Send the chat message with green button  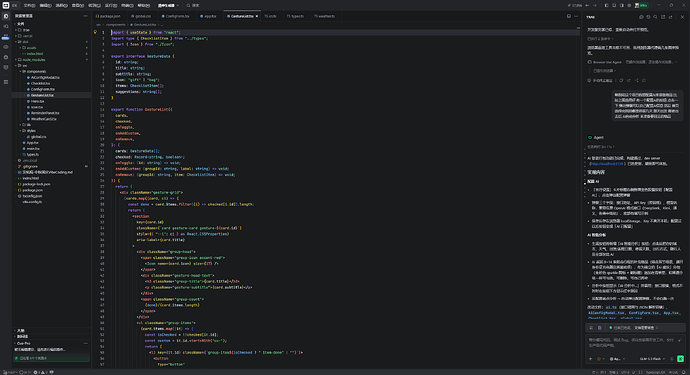680,359
